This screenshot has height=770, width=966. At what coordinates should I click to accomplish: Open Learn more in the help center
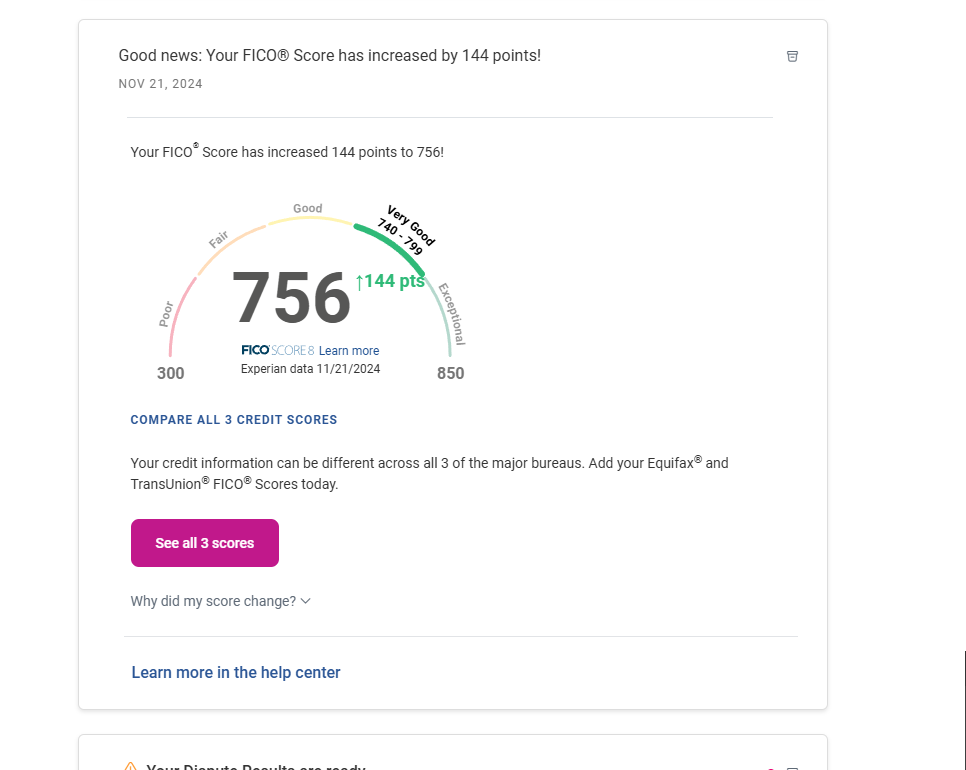coord(236,672)
